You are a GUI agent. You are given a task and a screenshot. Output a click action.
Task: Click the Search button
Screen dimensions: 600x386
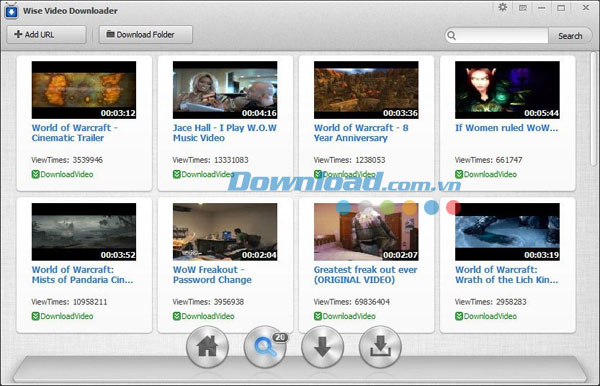570,36
